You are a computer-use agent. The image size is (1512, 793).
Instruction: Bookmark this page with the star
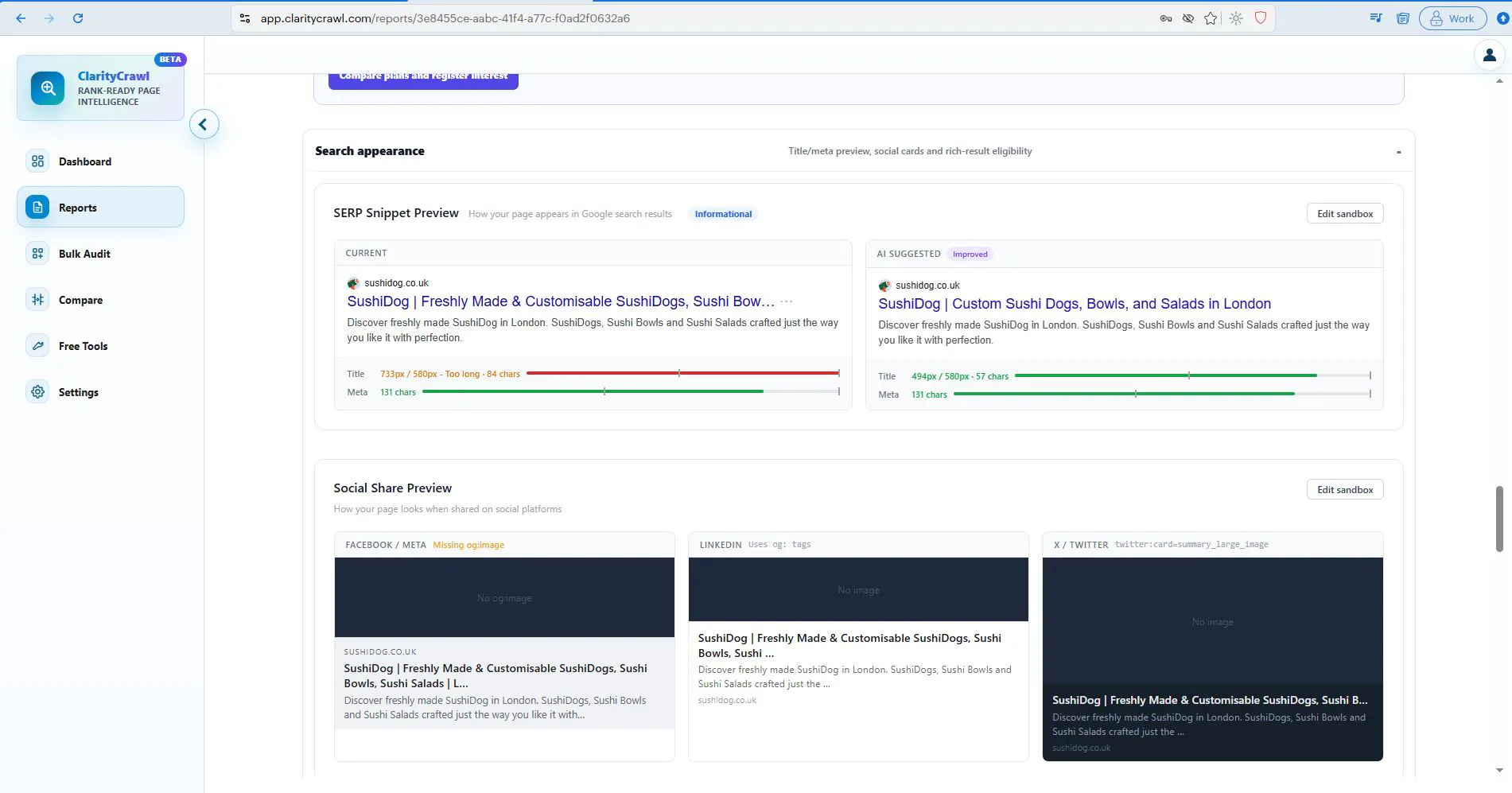coord(1211,18)
